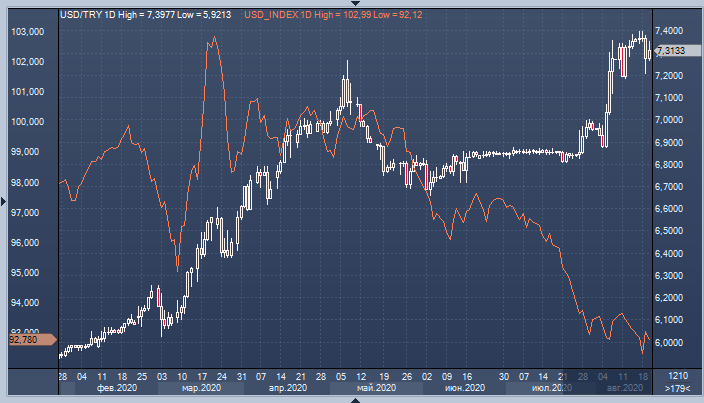This screenshot has width=704, height=403.
Task: Click the orange 92,780 price label
Action: (26, 340)
